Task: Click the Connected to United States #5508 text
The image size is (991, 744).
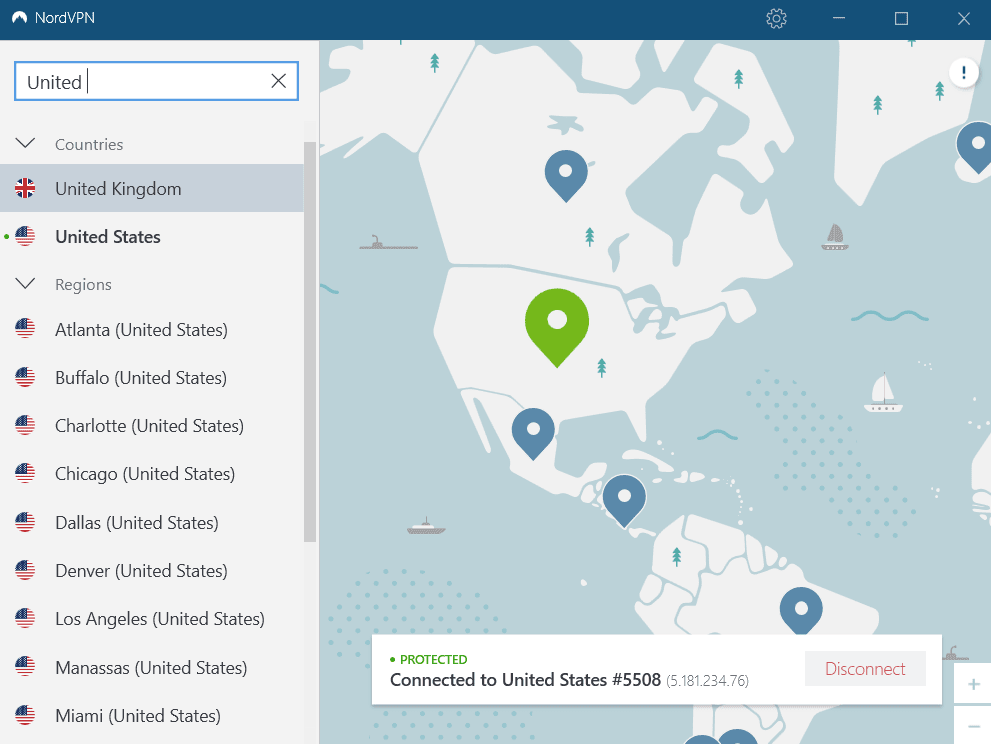Action: click(x=525, y=680)
